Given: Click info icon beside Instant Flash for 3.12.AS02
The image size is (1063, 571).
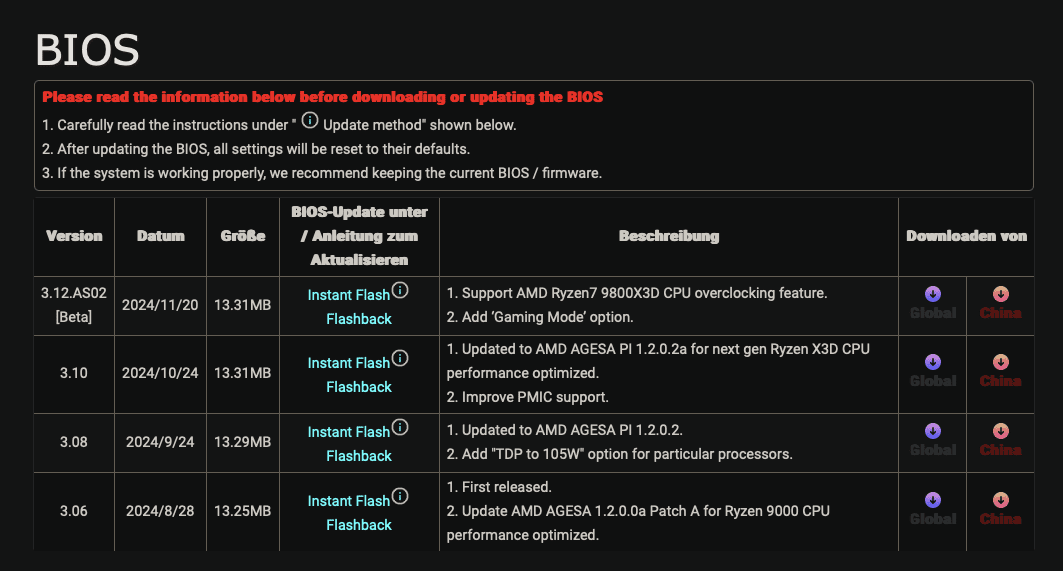Looking at the screenshot, I should (400, 290).
